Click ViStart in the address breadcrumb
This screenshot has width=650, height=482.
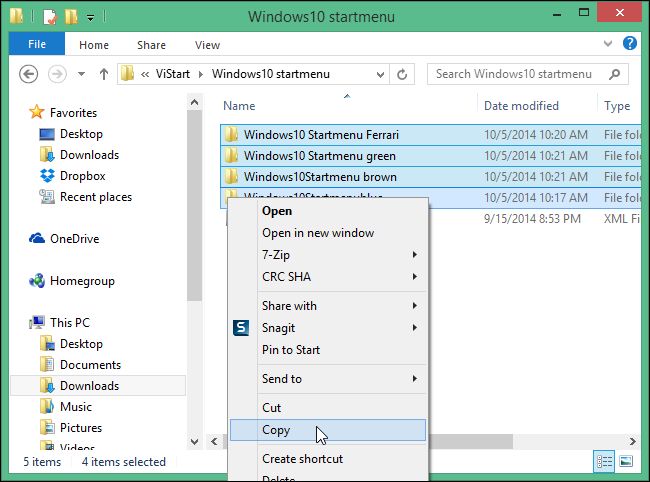click(x=172, y=74)
